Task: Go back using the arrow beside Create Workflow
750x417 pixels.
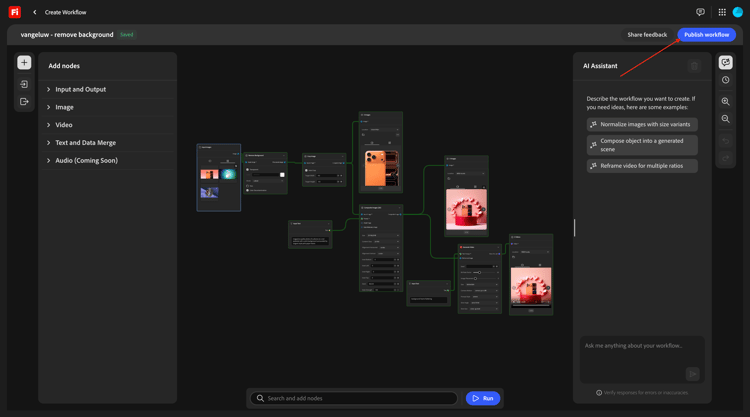Action: coord(34,12)
